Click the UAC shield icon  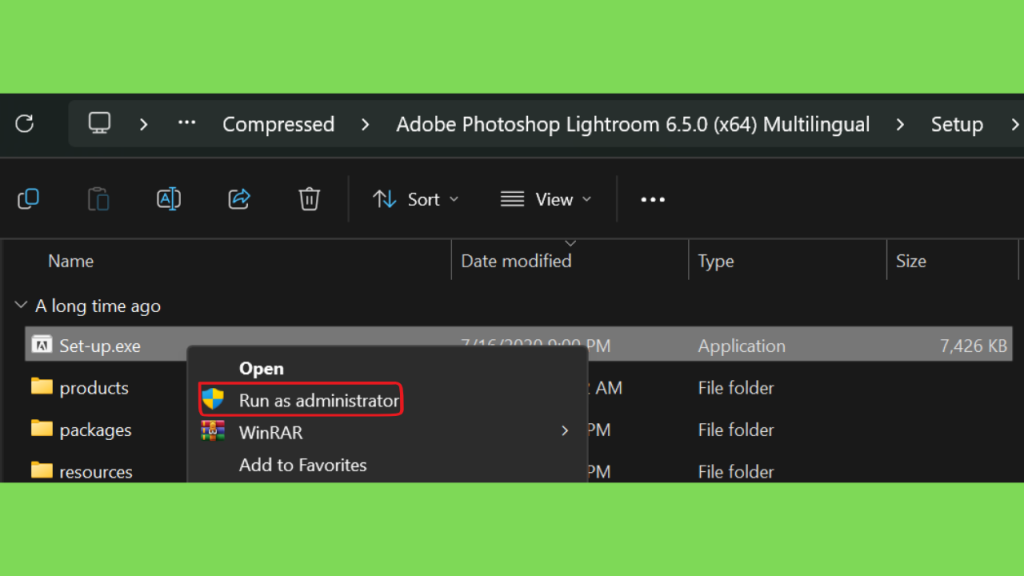[x=213, y=398]
